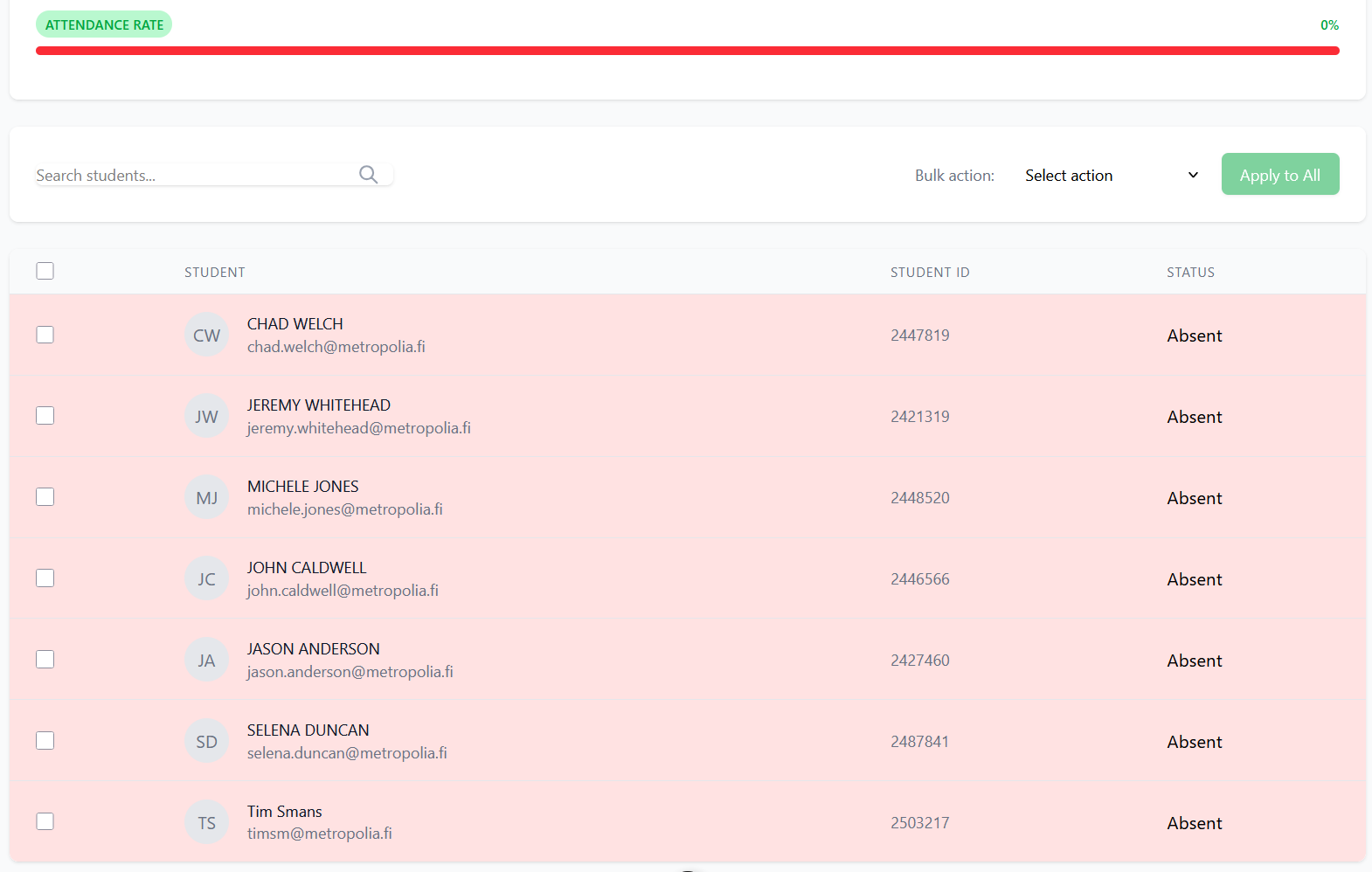Click the MJ avatar for Michele Jones
The height and width of the screenshot is (872, 1372).
point(207,498)
